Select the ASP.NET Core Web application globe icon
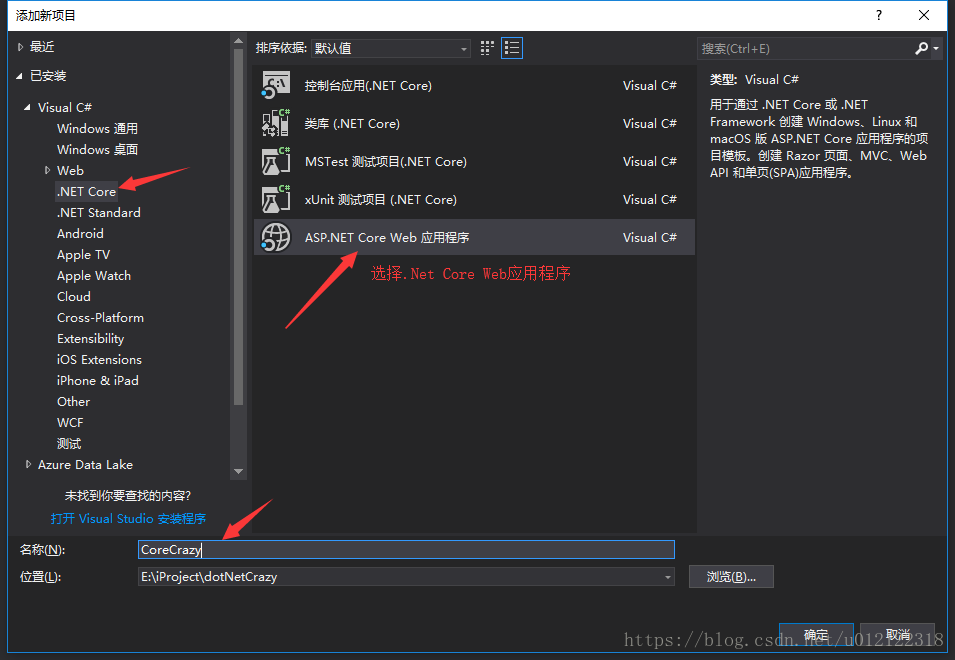955x660 pixels. [x=276, y=237]
